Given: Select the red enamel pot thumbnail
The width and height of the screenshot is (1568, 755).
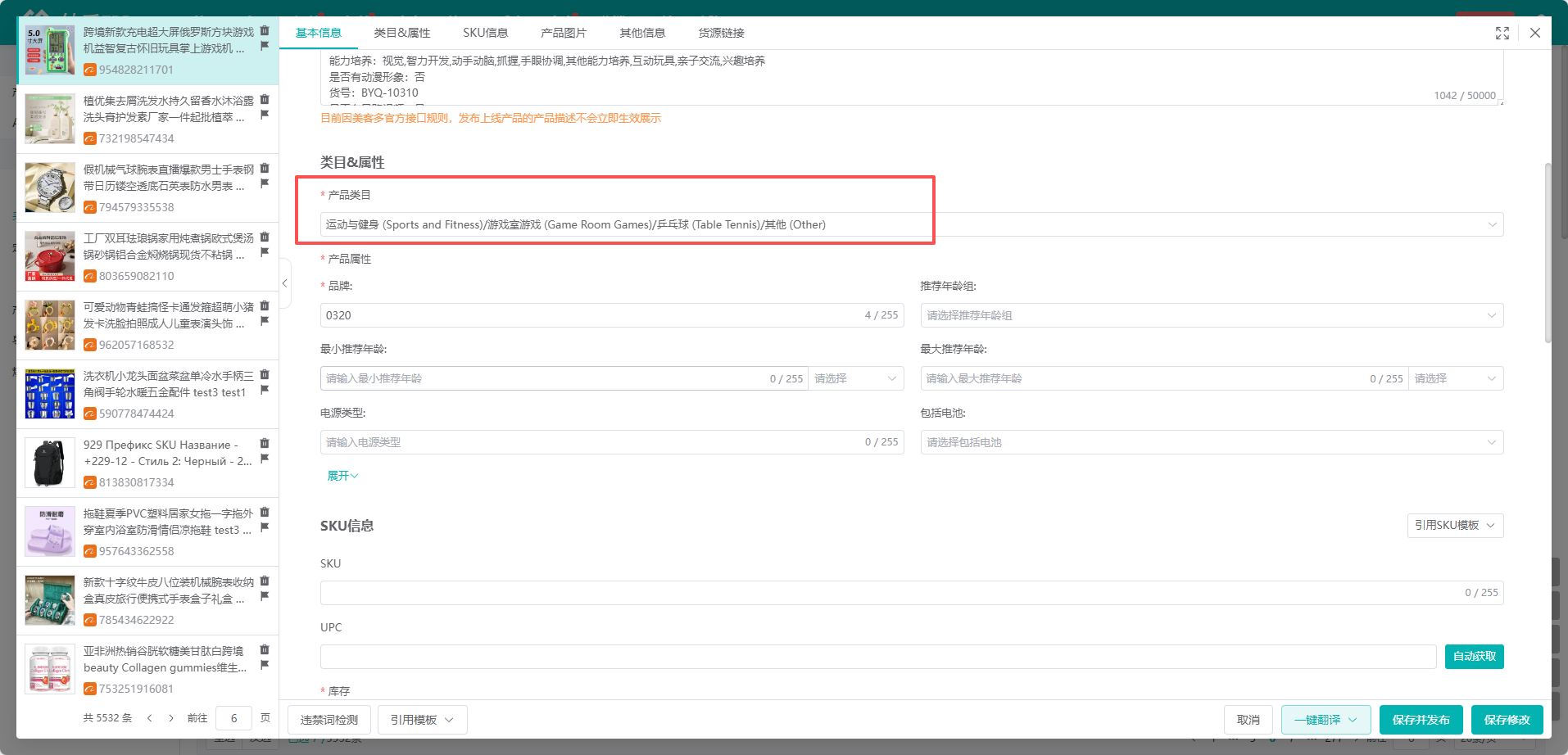Looking at the screenshot, I should pos(50,256).
